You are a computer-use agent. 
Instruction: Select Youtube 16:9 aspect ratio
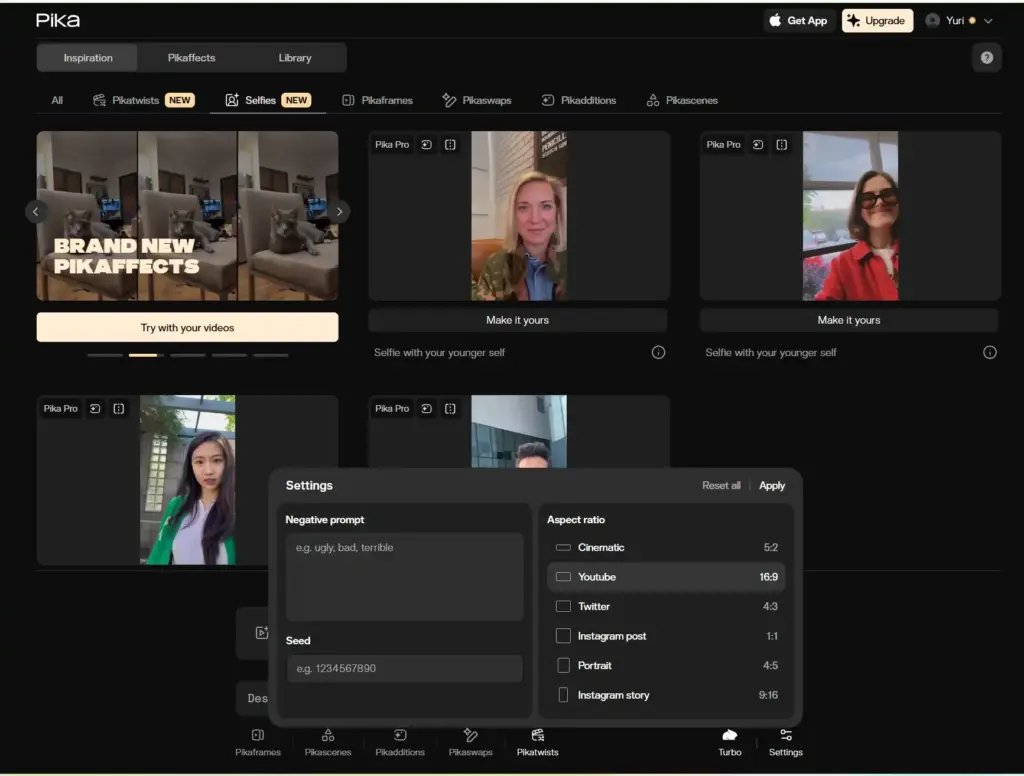coord(665,577)
